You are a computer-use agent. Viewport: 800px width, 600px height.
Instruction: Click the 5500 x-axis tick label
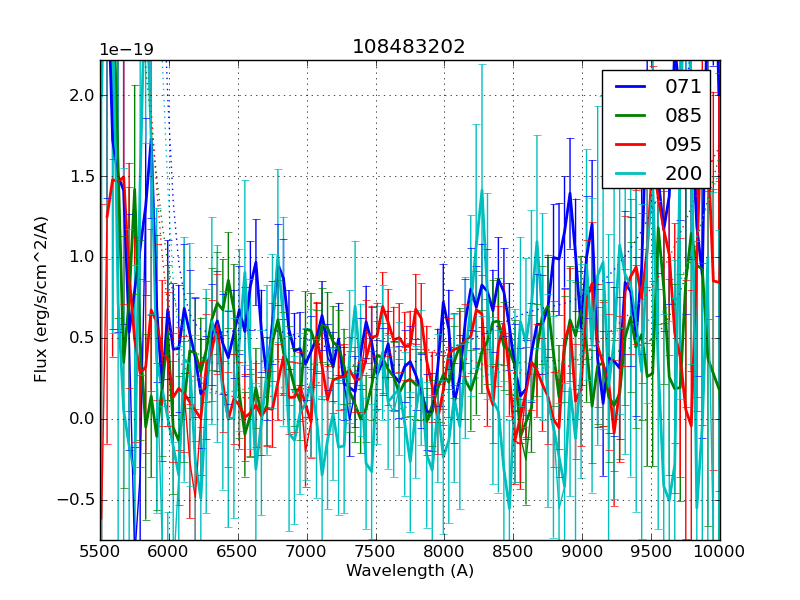click(101, 552)
